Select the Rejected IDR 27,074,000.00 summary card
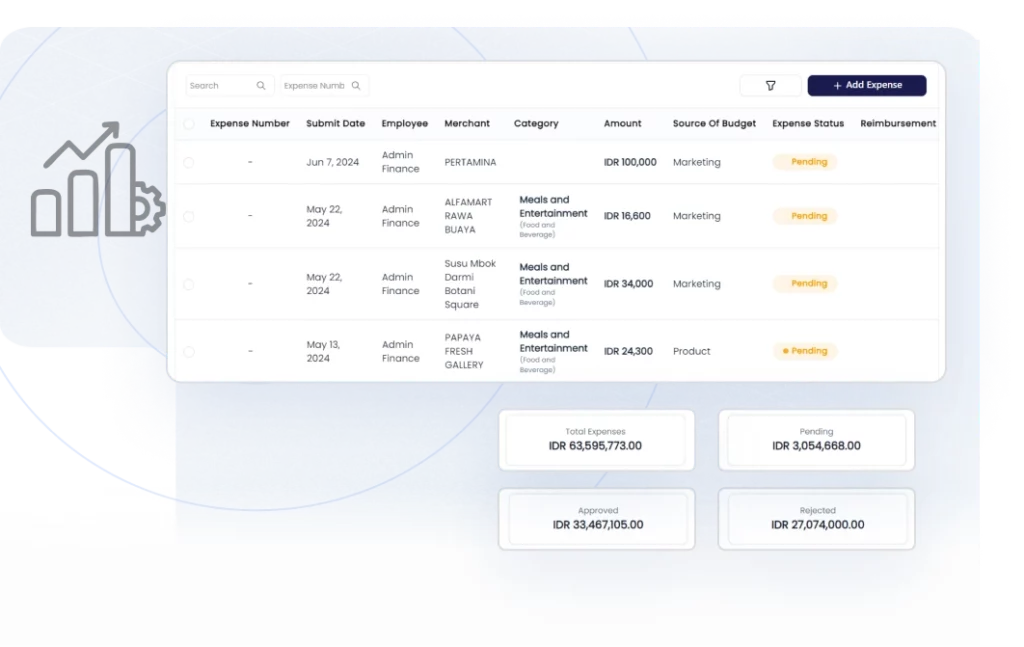The height and width of the screenshot is (647, 1024). 817,518
